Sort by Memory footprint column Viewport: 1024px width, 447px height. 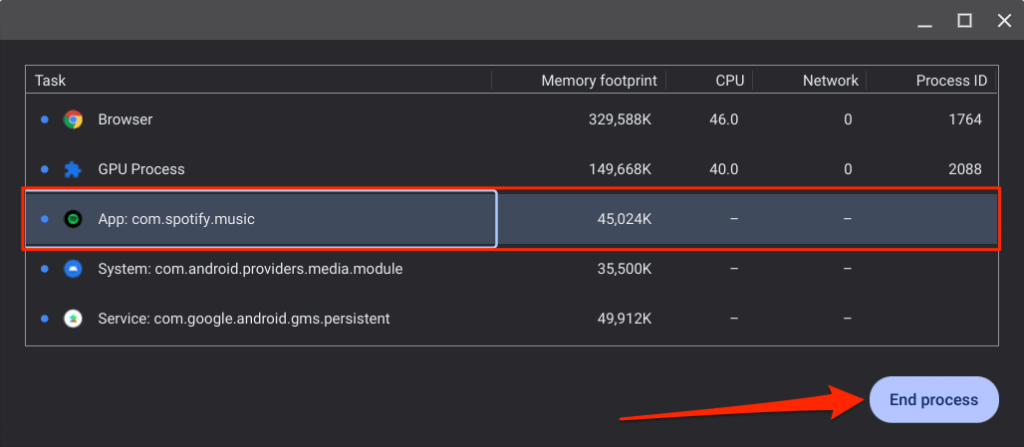[x=598, y=81]
